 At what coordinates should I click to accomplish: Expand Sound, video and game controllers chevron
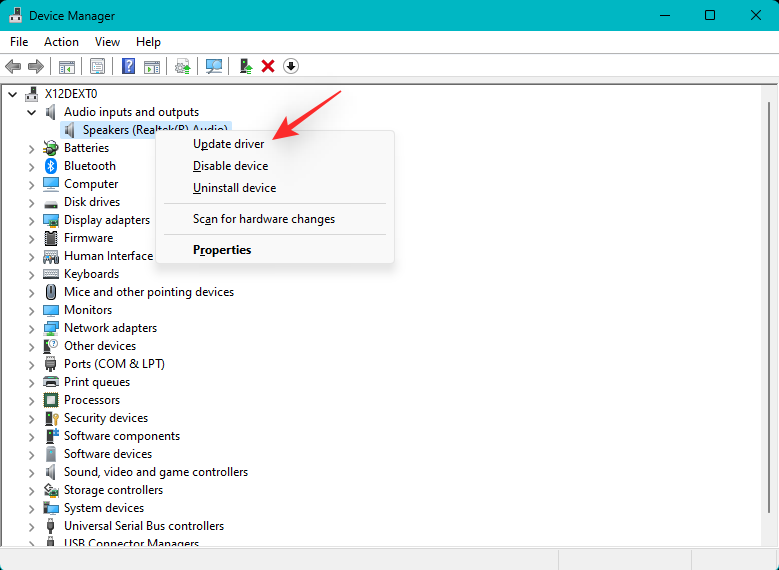pyautogui.click(x=31, y=472)
